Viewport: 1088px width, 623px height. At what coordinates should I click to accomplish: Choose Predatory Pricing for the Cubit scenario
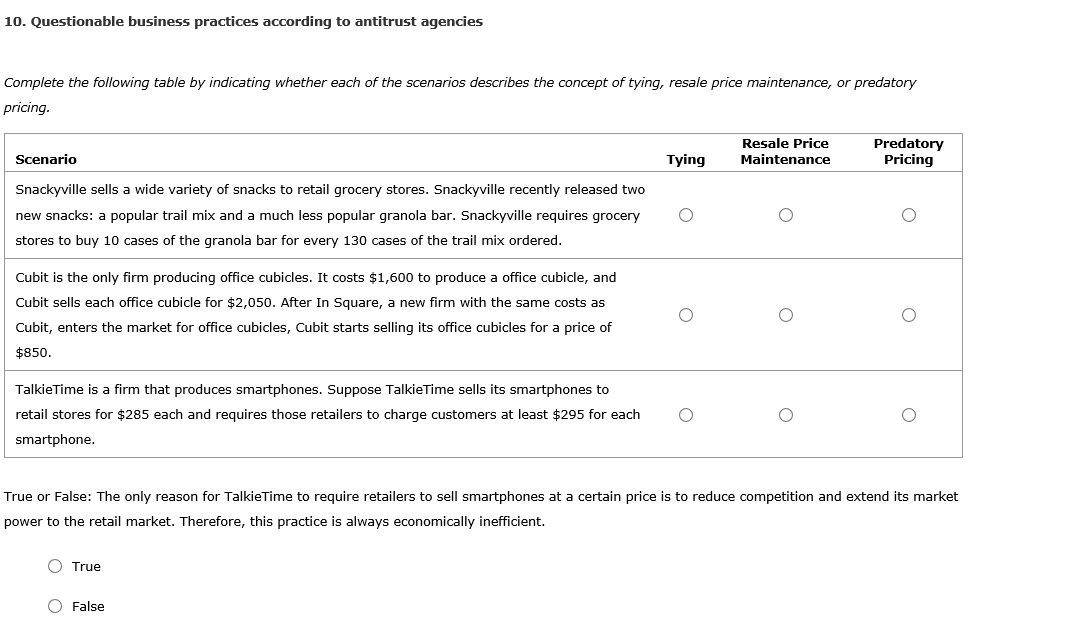pos(908,315)
